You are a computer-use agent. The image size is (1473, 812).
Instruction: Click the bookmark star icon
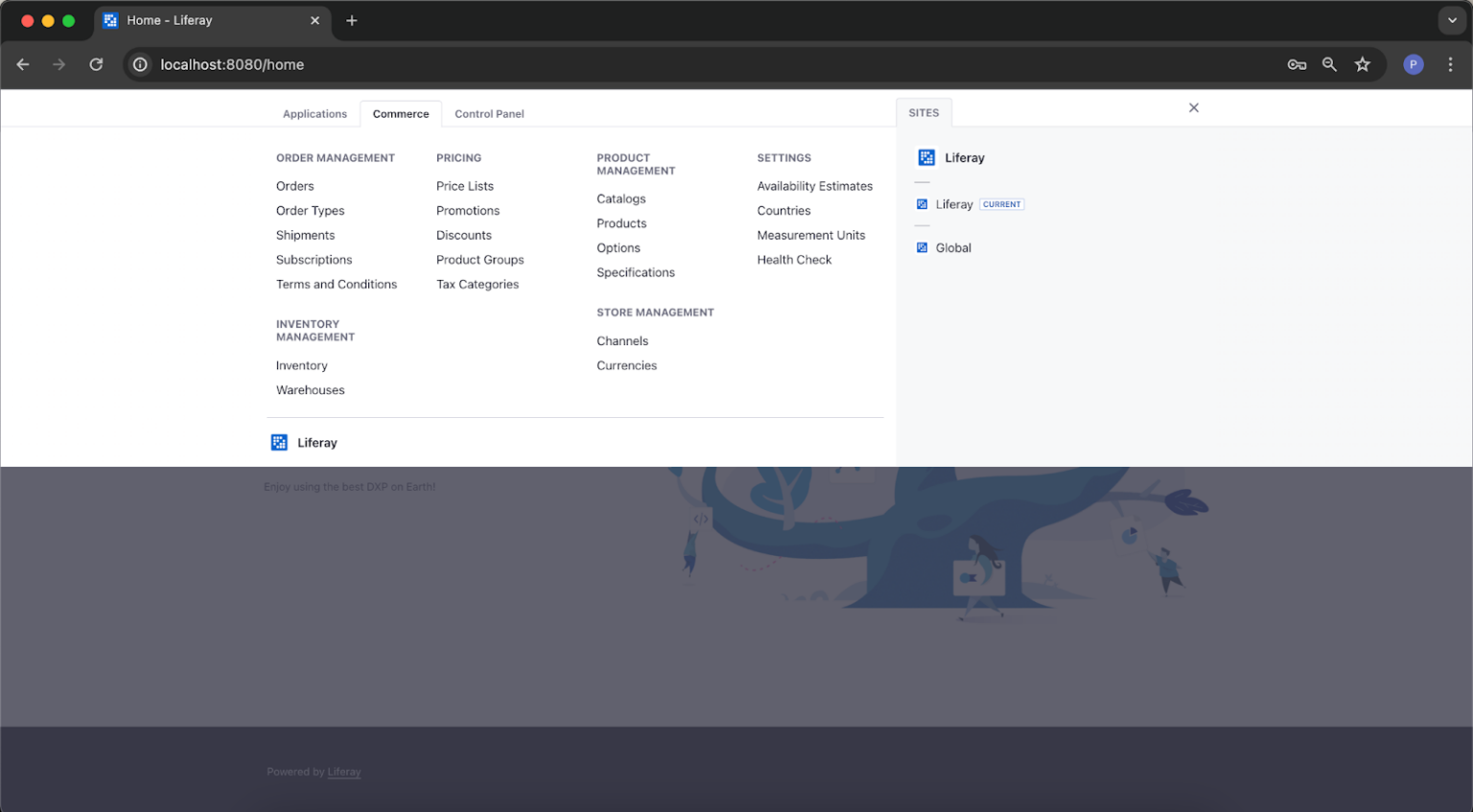tap(1363, 64)
